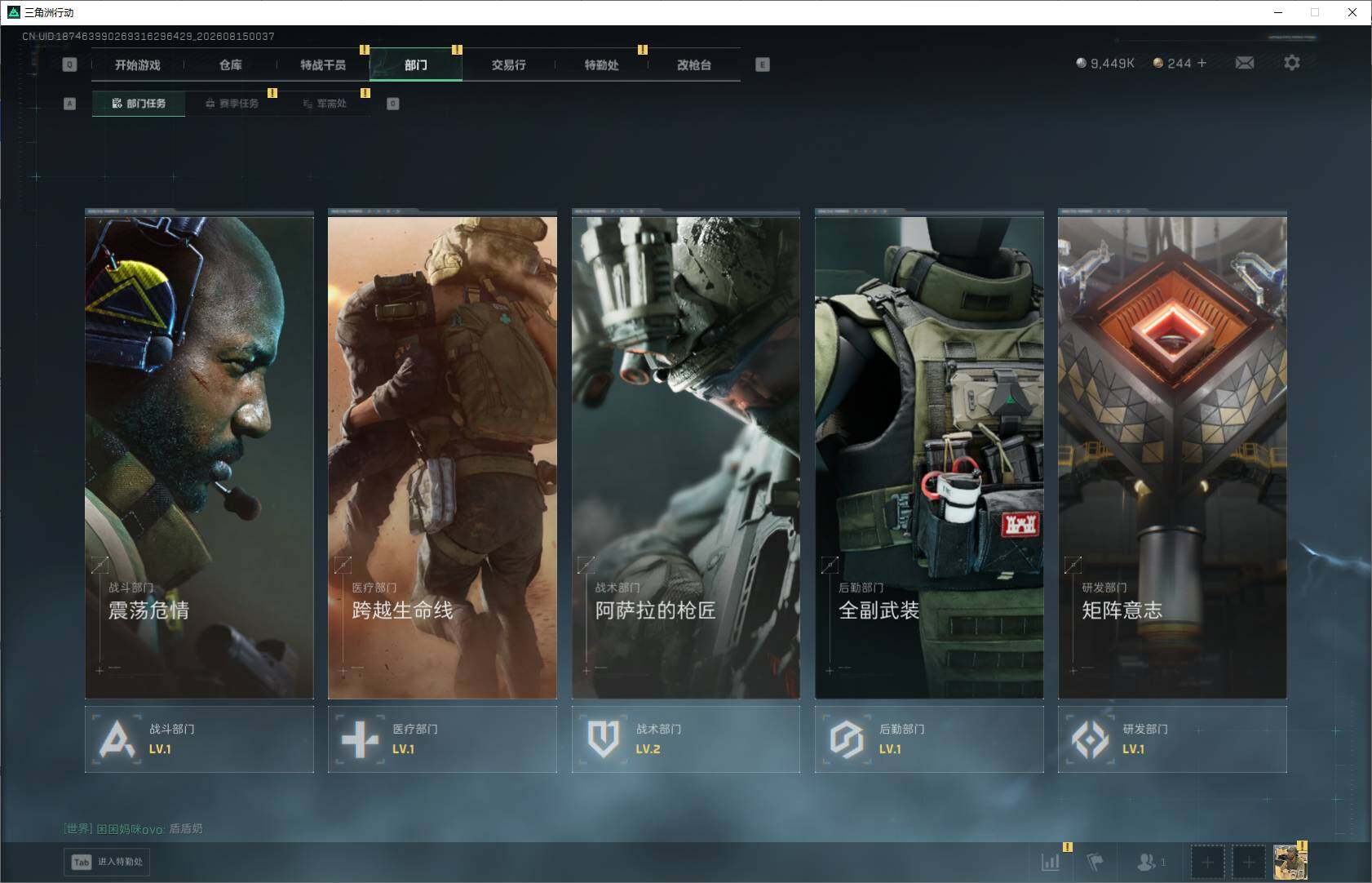Click the 研发部门 diamond emblem icon
Image resolution: width=1372 pixels, height=883 pixels.
pos(1090,739)
